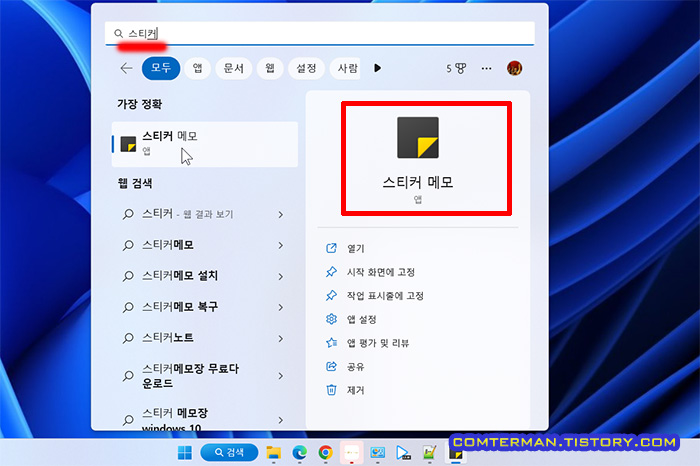700x466 pixels.
Task: Click the star icon for 앱 평가 및 리뷰
Action: [x=331, y=342]
